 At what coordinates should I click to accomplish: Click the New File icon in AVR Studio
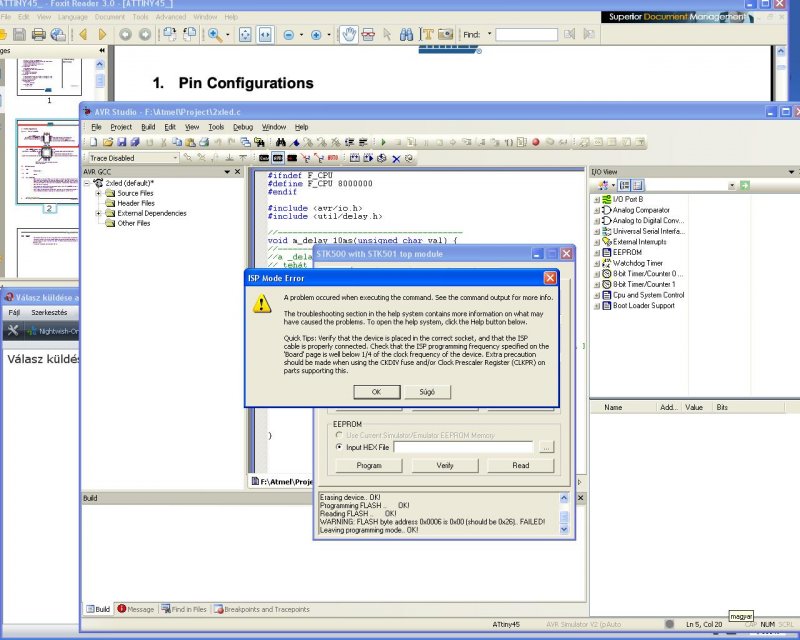(93, 142)
